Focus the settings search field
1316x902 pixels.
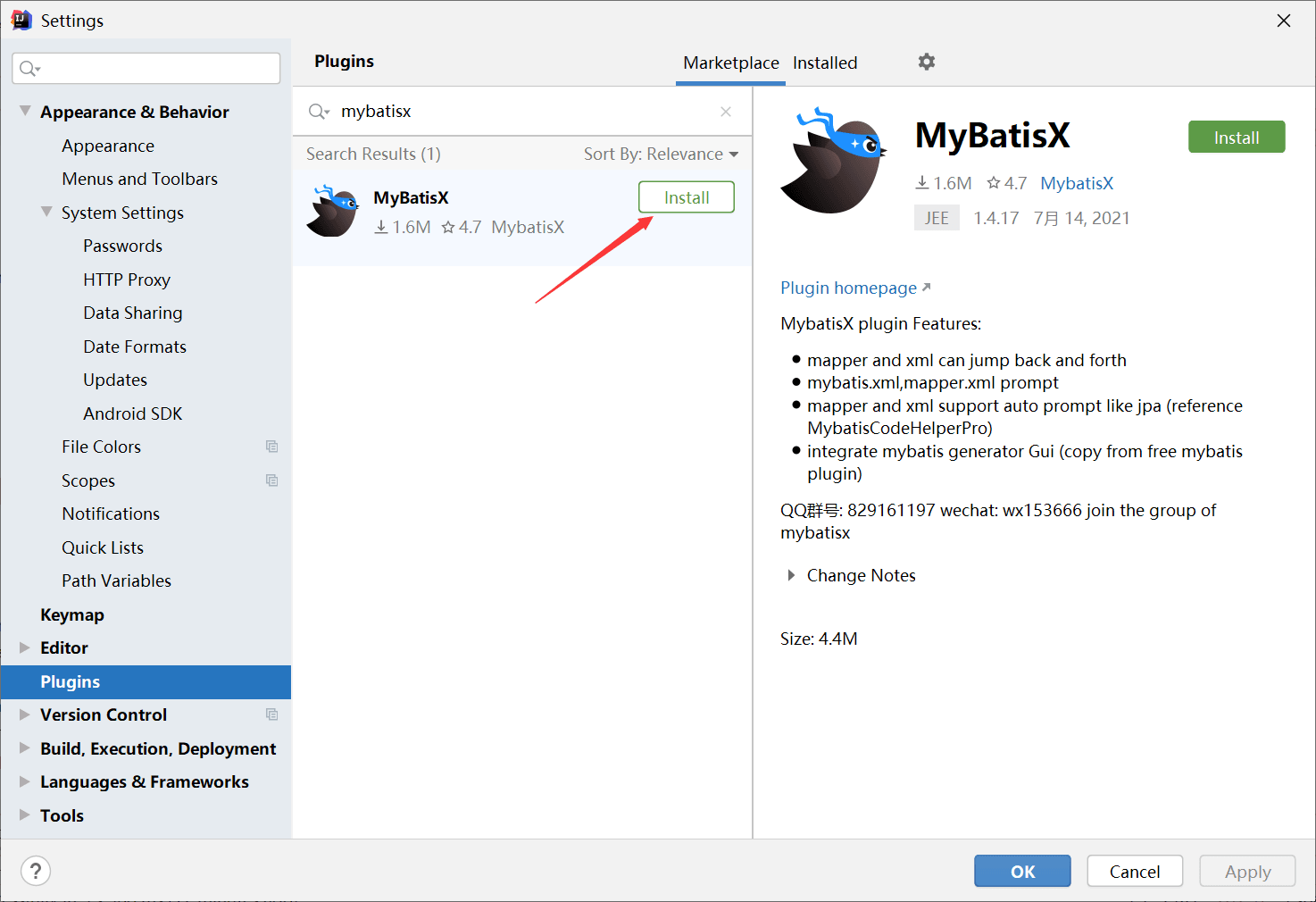click(x=146, y=69)
